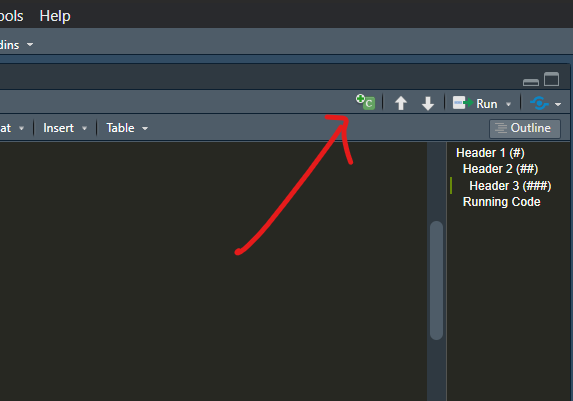The width and height of the screenshot is (573, 401).
Task: Jump to Header 2 (##) in outline
Action: [x=500, y=169]
